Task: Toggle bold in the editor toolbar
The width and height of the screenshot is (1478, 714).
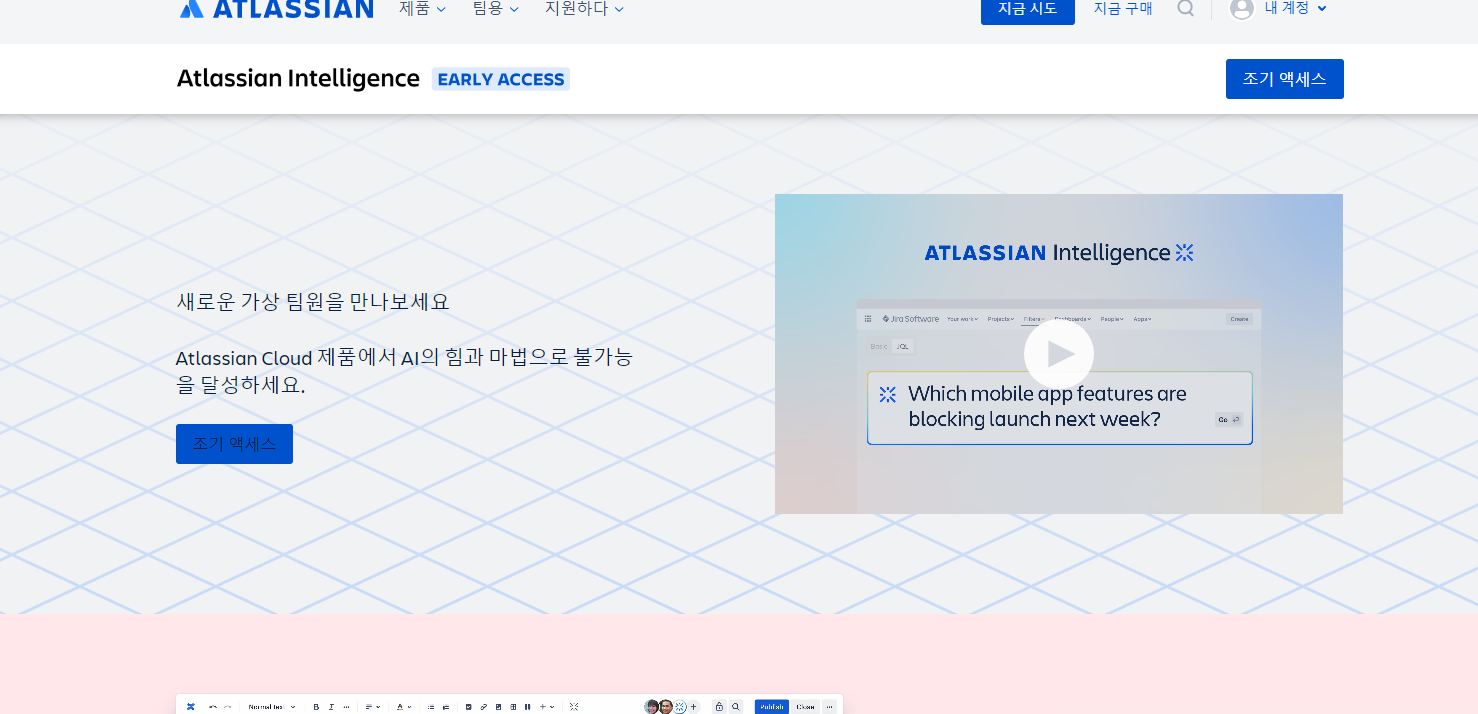Action: click(316, 707)
